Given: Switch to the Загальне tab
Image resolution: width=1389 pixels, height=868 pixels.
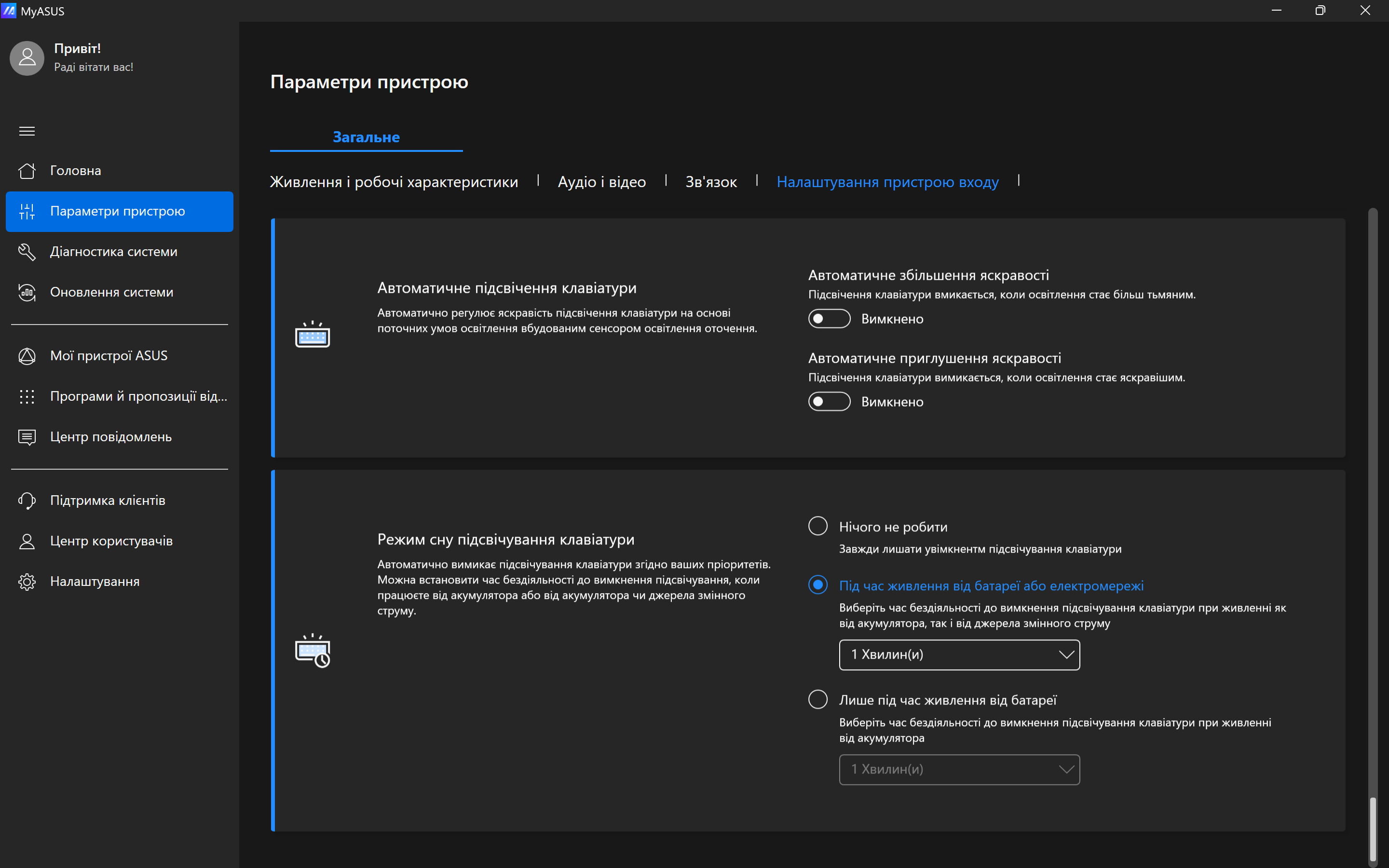Looking at the screenshot, I should pyautogui.click(x=366, y=137).
